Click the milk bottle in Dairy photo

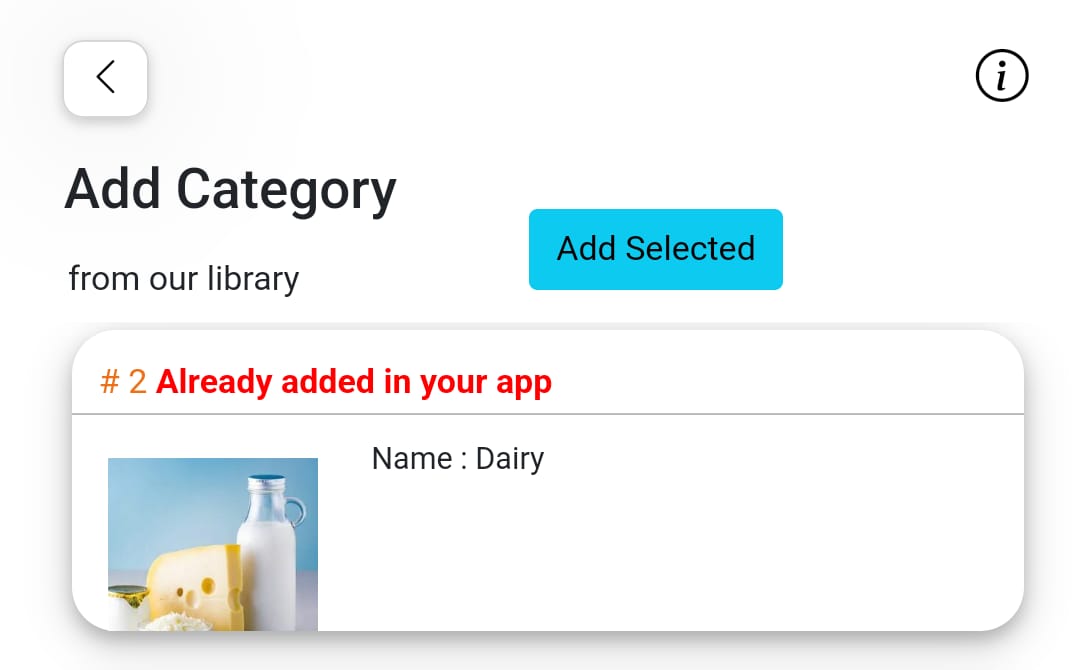click(x=270, y=551)
